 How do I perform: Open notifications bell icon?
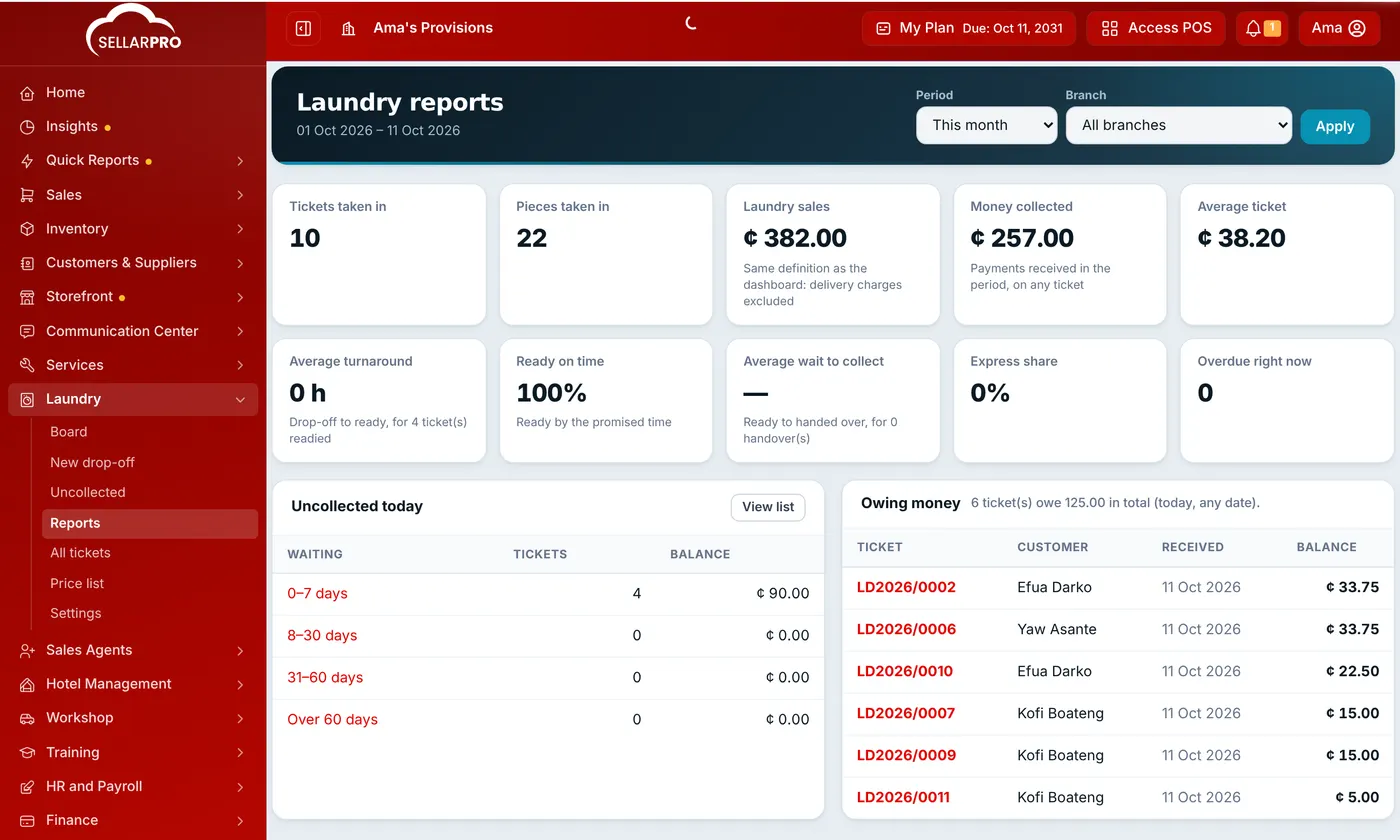(1253, 28)
